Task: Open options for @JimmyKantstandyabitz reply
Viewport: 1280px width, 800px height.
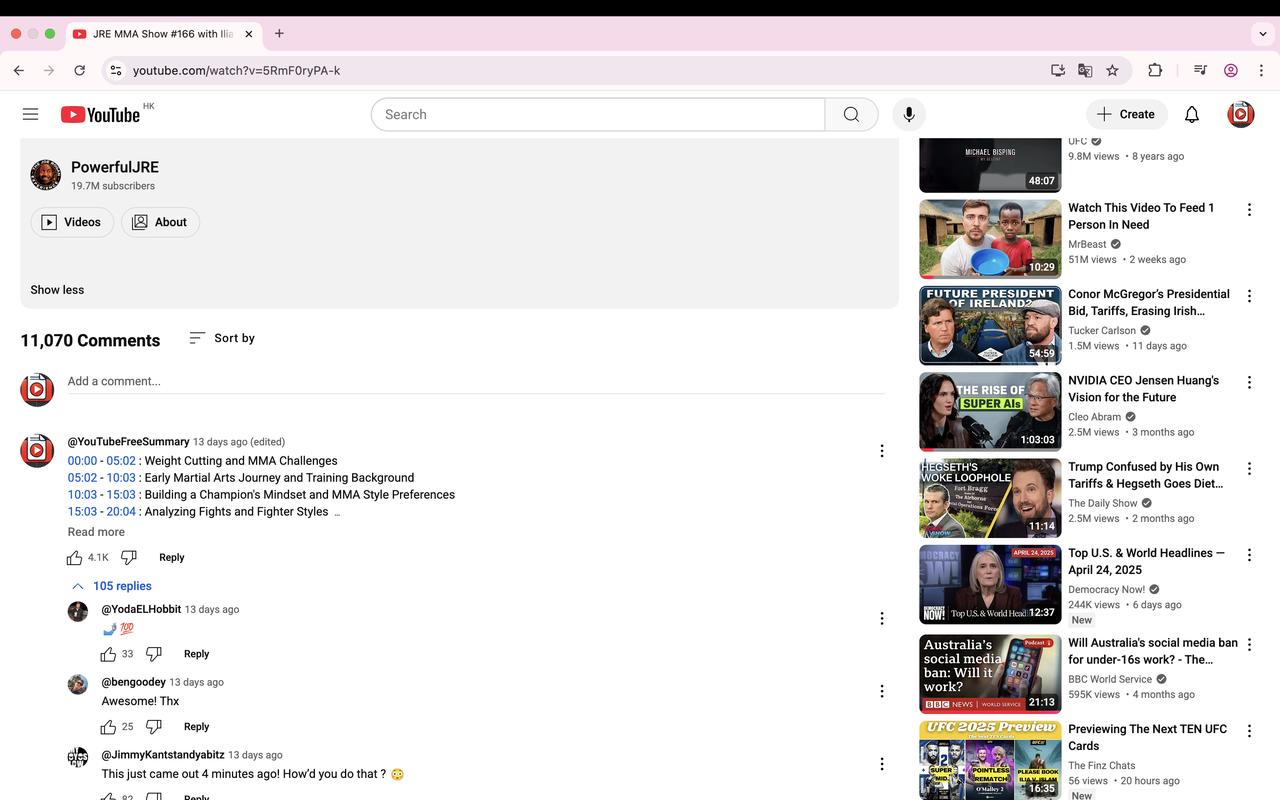Action: point(881,764)
